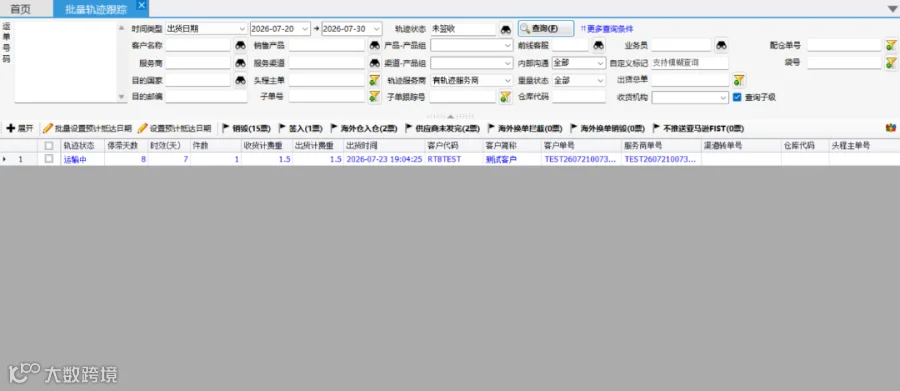Viewport: 900px width, 391px height.
Task: Click RTBTEST customer code cell
Action: coord(453,159)
